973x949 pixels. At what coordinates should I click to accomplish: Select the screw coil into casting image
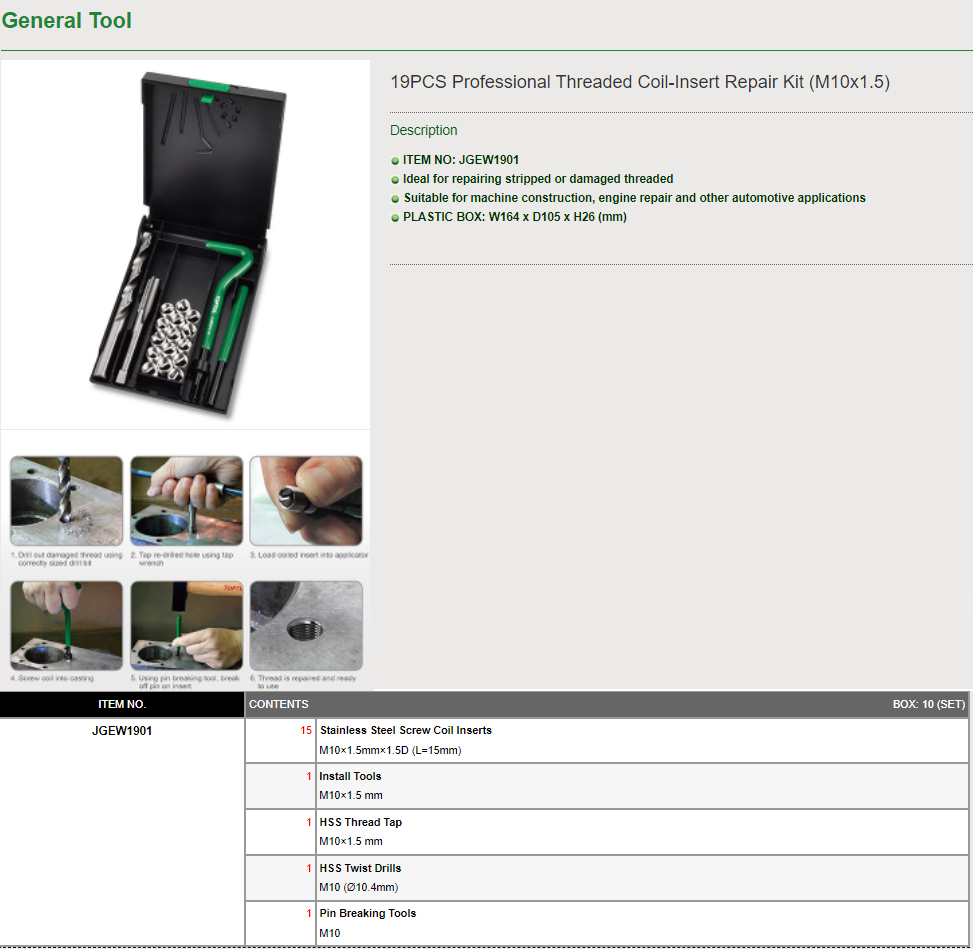point(67,626)
